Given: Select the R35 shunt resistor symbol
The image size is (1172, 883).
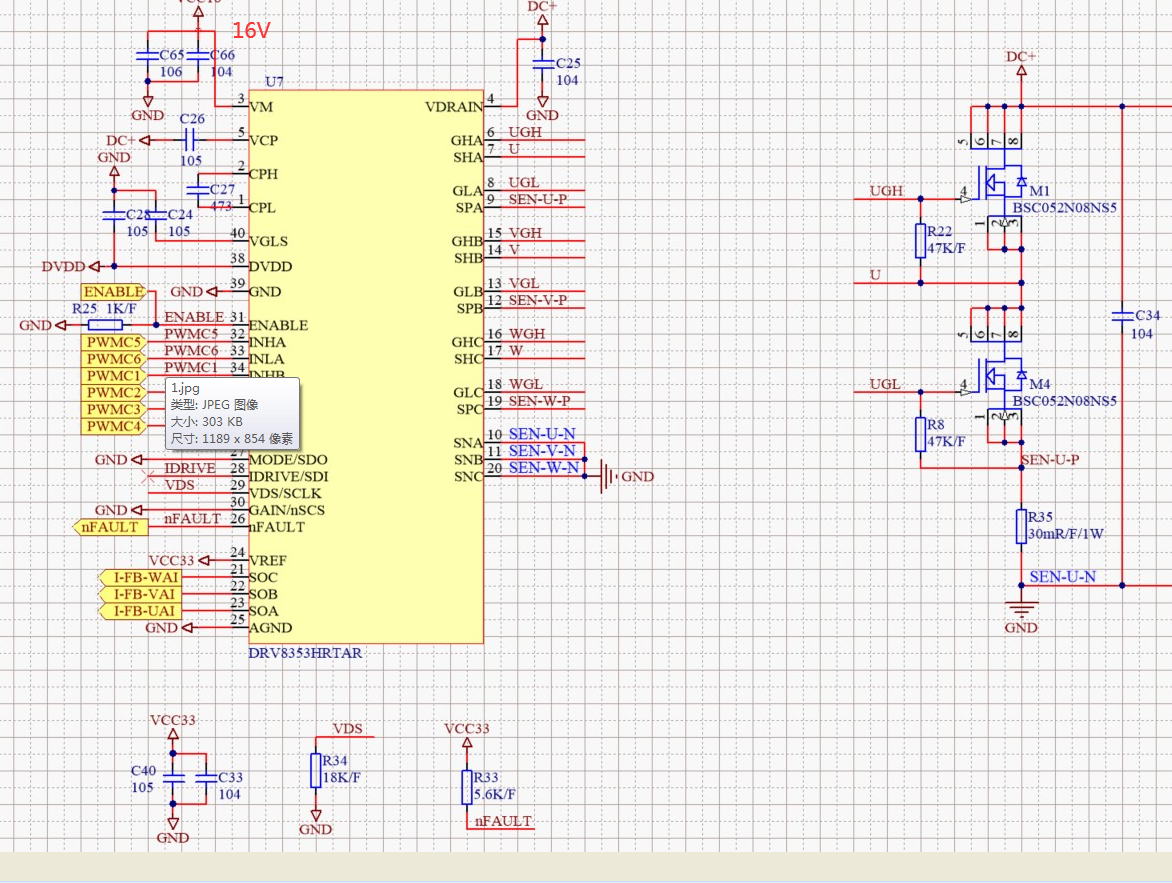Looking at the screenshot, I should (1021, 526).
